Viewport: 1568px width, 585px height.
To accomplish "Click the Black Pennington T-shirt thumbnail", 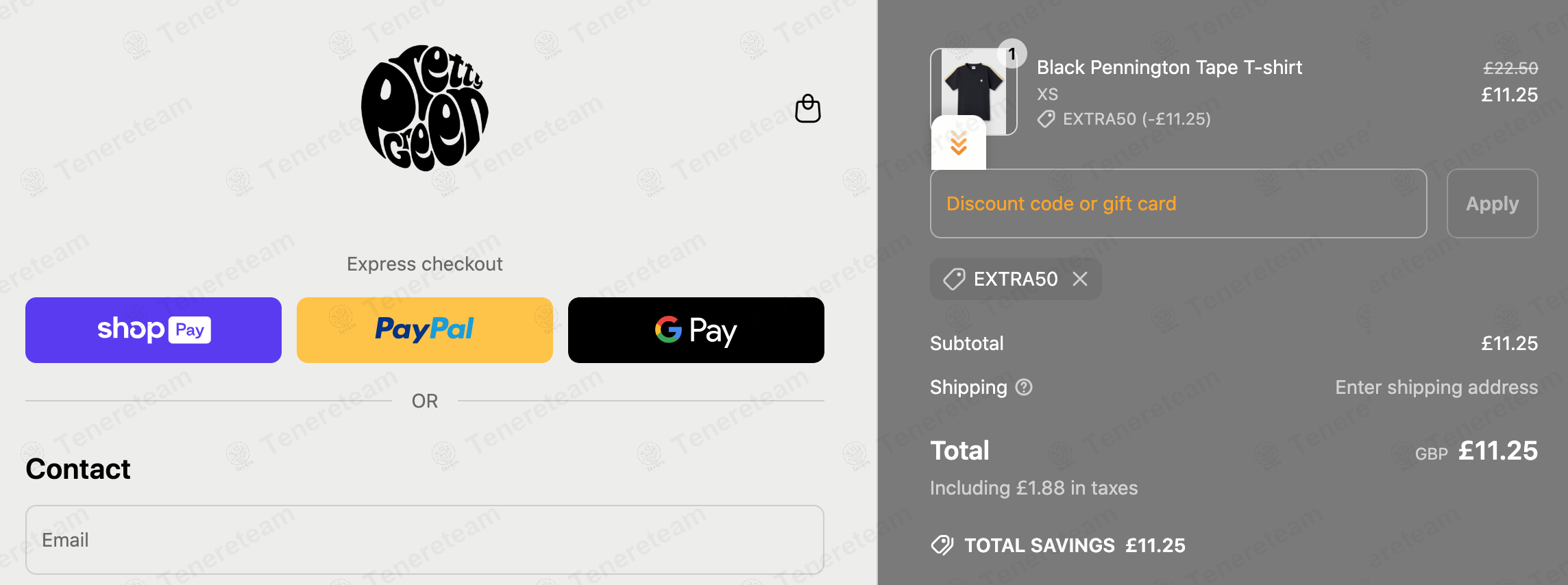I will click(973, 88).
